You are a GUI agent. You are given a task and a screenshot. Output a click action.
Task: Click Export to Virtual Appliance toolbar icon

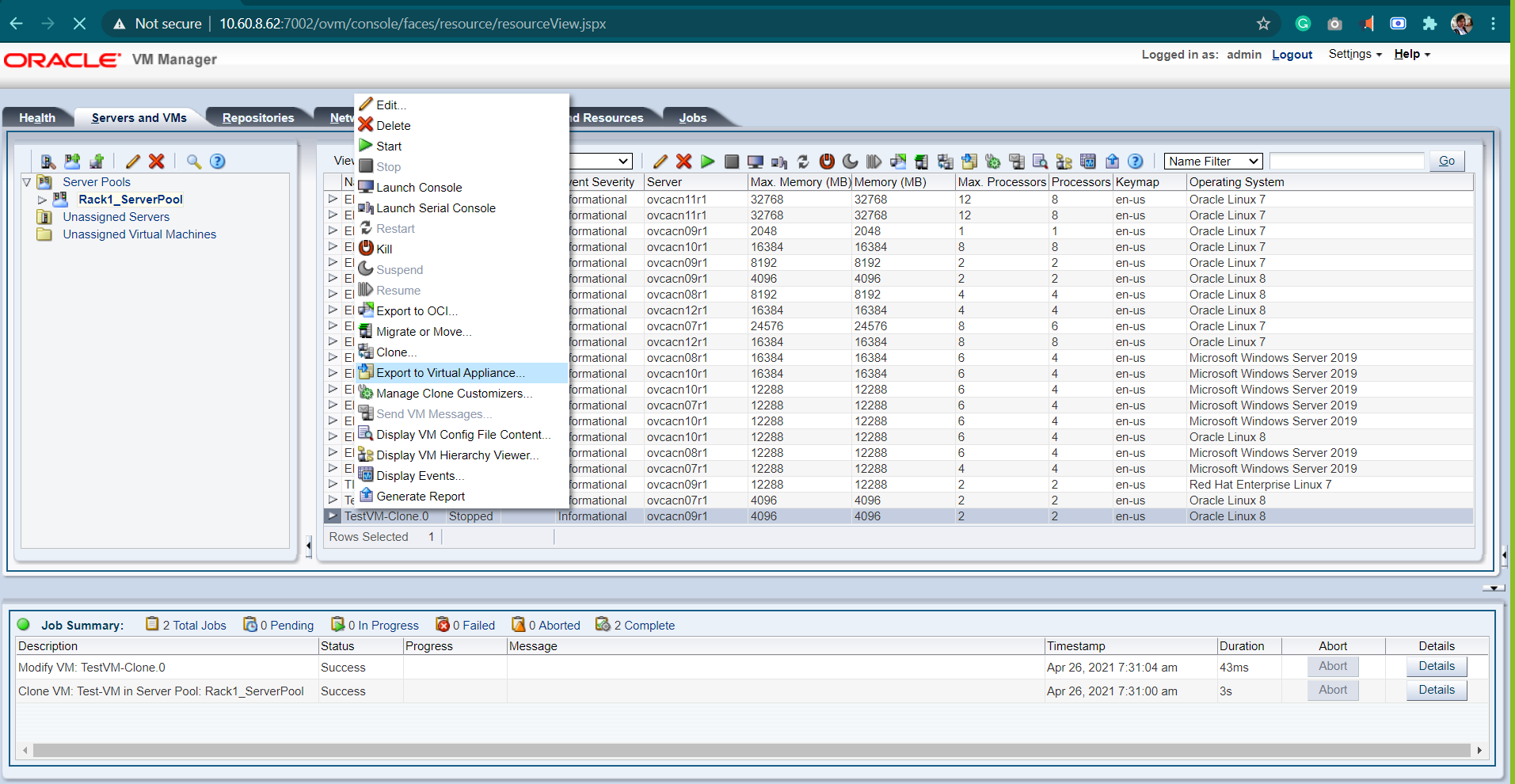[969, 162]
